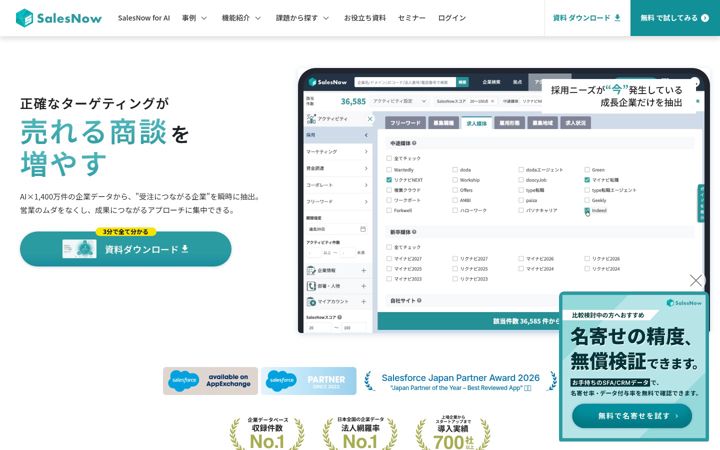Open the Salesforce Japan Partner Award 2026 link
The height and width of the screenshot is (450, 720).
click(461, 382)
